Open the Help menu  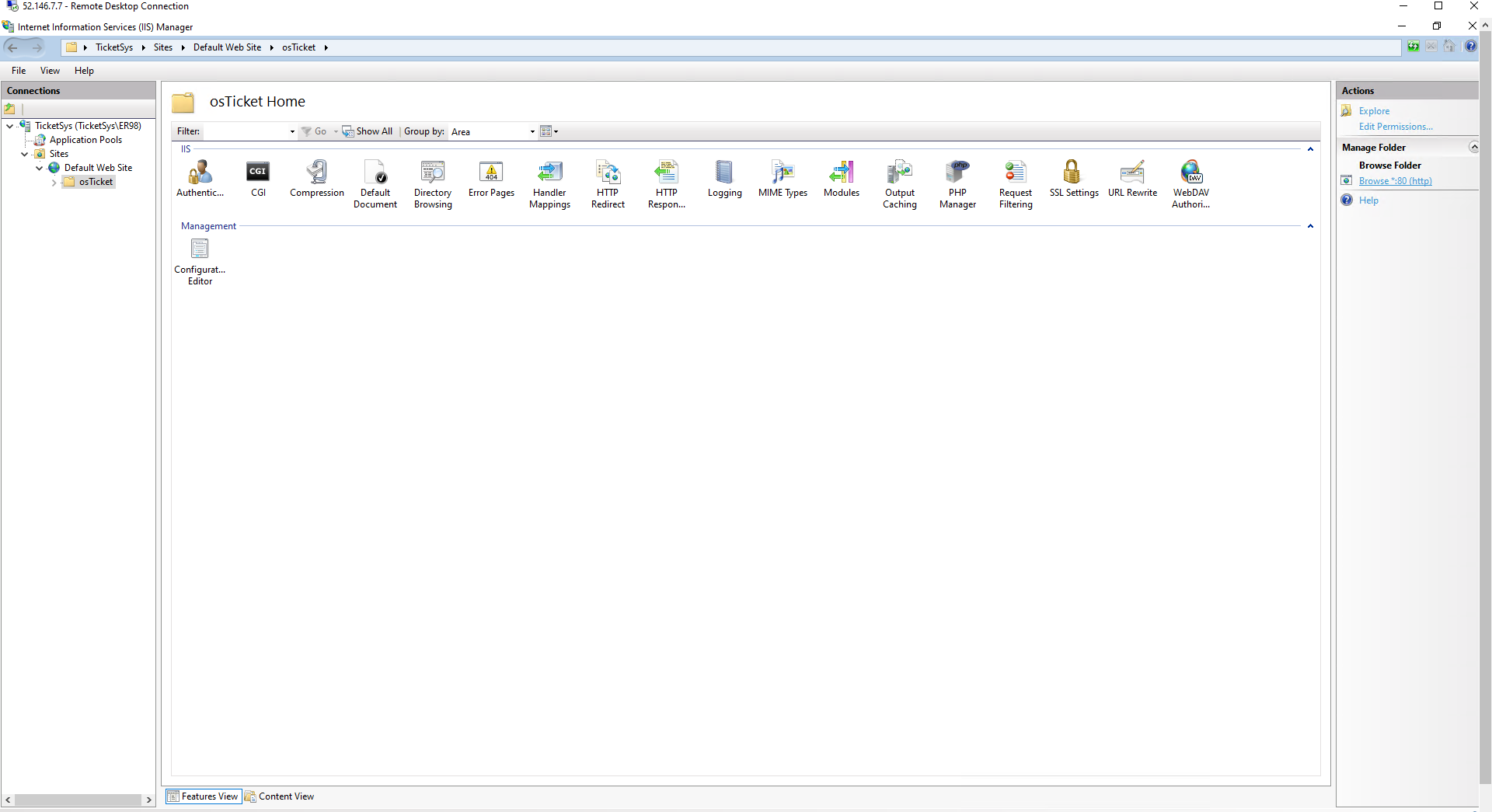(84, 71)
